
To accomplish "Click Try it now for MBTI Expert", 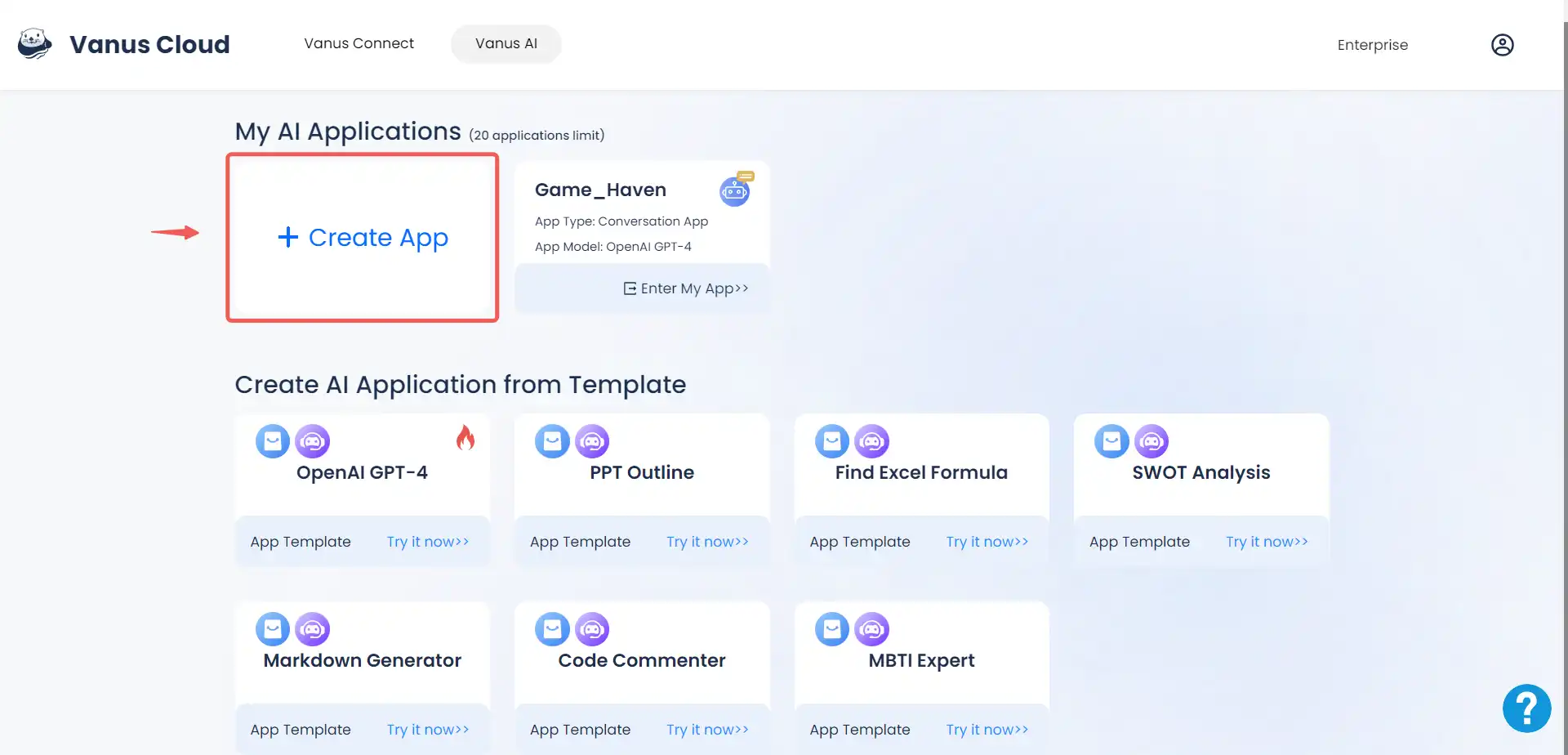I will (x=987, y=730).
